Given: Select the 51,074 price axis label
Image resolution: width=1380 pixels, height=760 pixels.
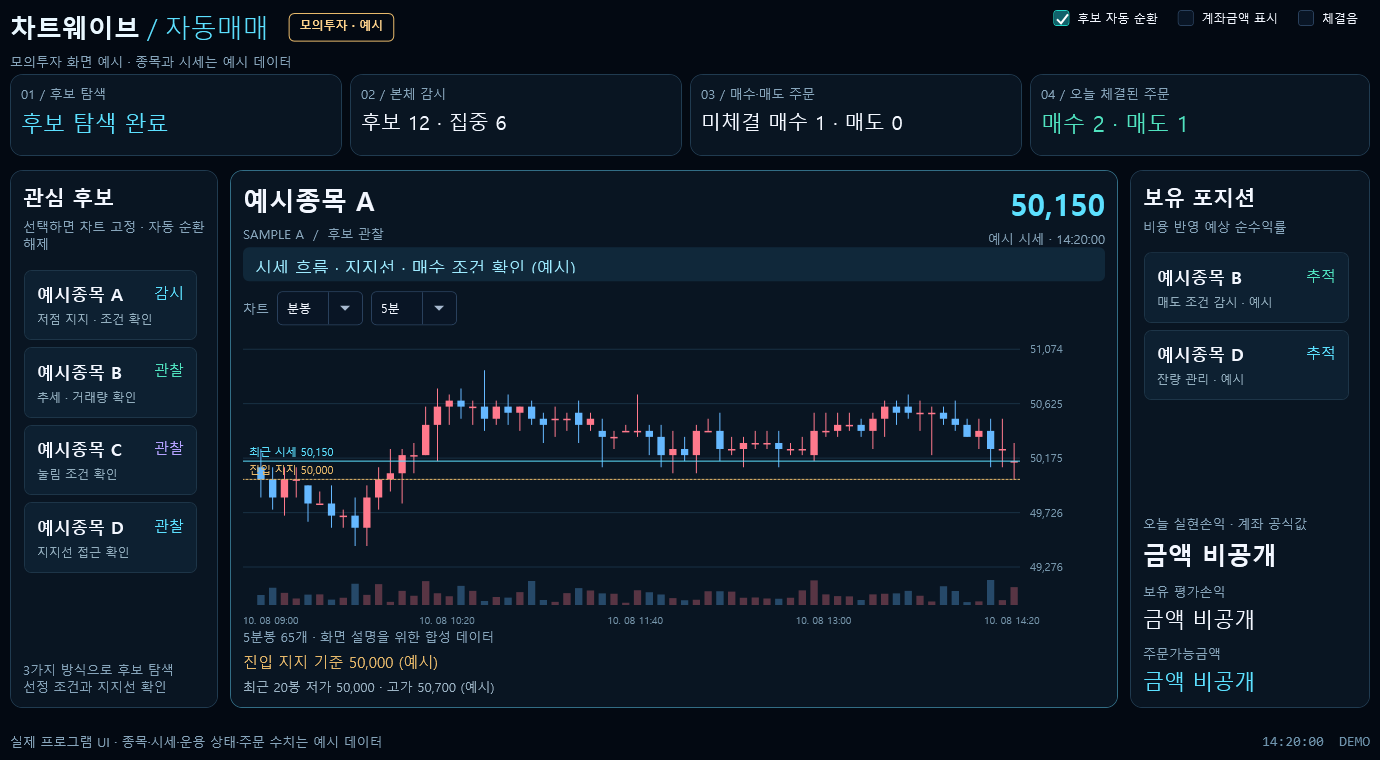Looking at the screenshot, I should 1046,349.
